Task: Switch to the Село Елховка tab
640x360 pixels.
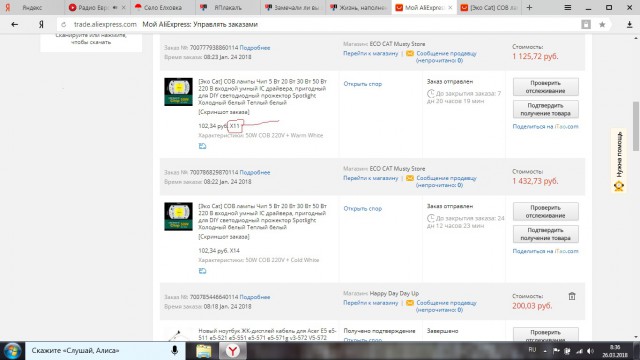Action: [162, 7]
